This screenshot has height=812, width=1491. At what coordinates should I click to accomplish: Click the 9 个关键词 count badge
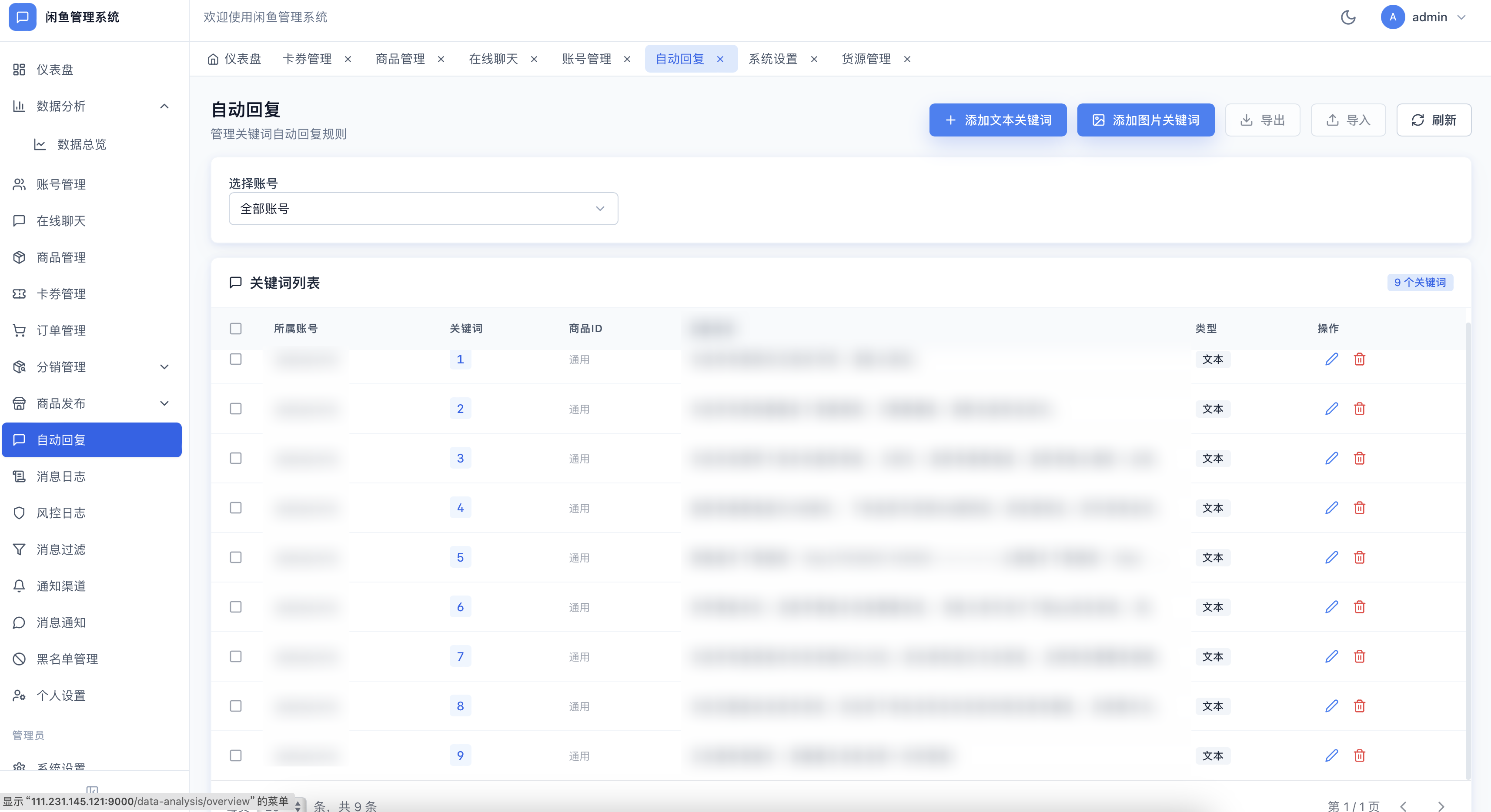tap(1420, 282)
